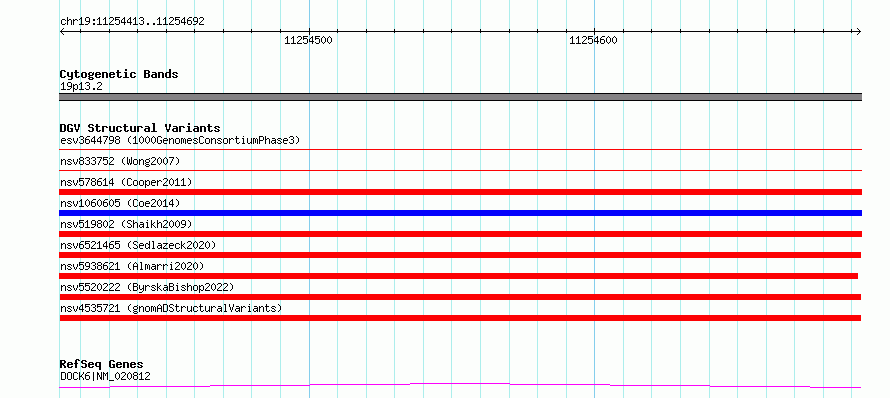Select the red bar under nsv519802
Image resolution: width=890 pixels, height=398 pixels.
(460, 234)
